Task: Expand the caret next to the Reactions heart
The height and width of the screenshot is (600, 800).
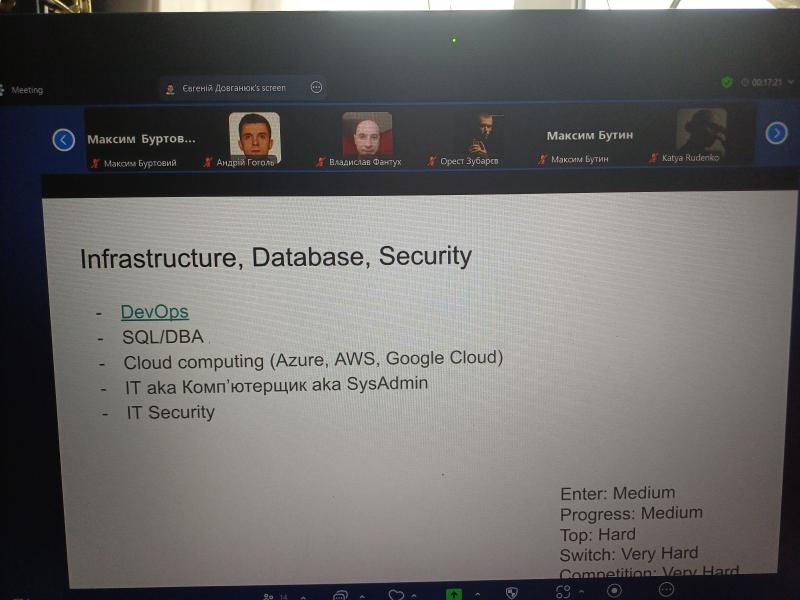Action: click(x=414, y=595)
